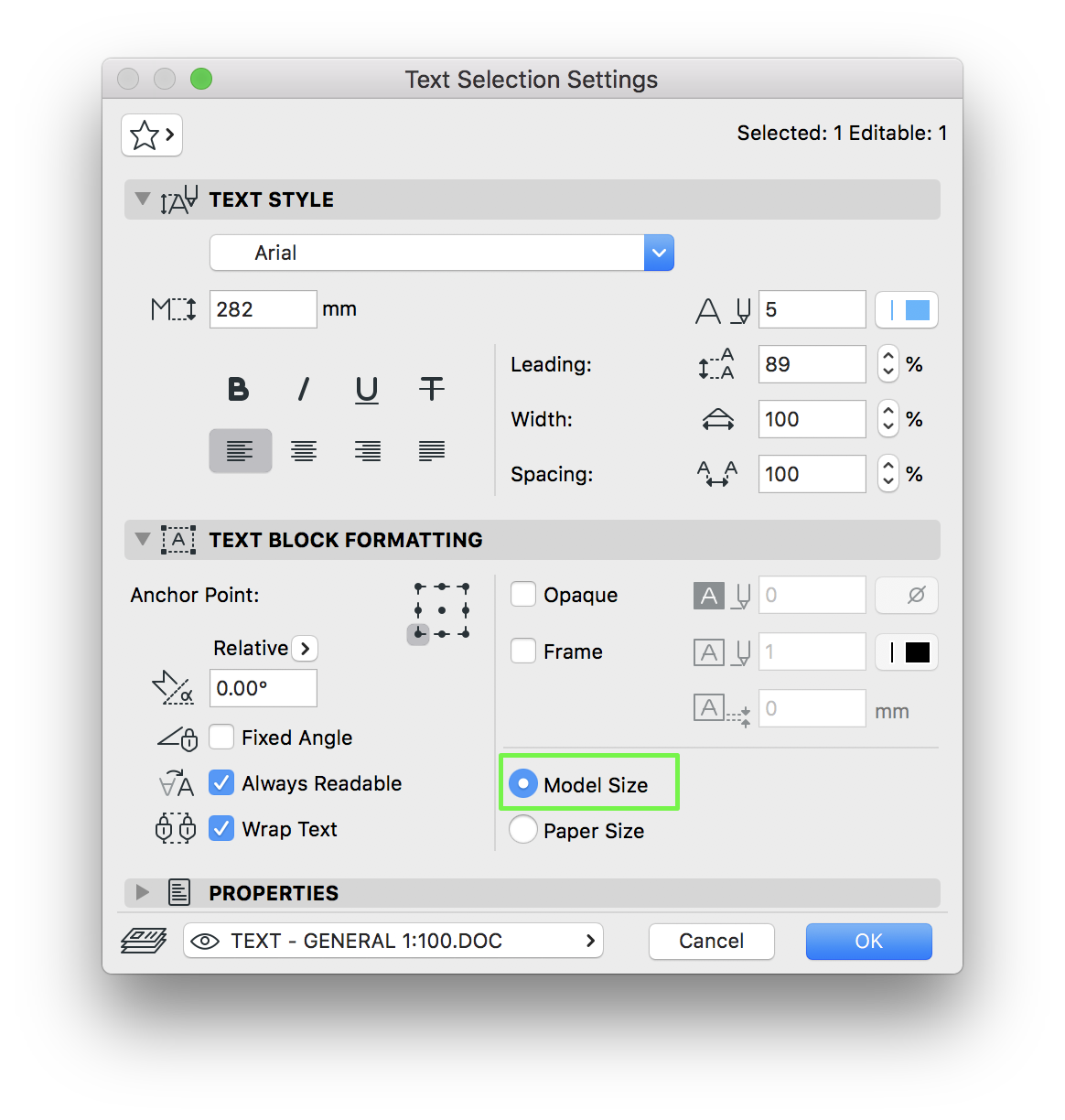Open the TEXT - GENERAL 1:100.DOC layer selector
The width and height of the screenshot is (1065, 1120).
coord(393,941)
